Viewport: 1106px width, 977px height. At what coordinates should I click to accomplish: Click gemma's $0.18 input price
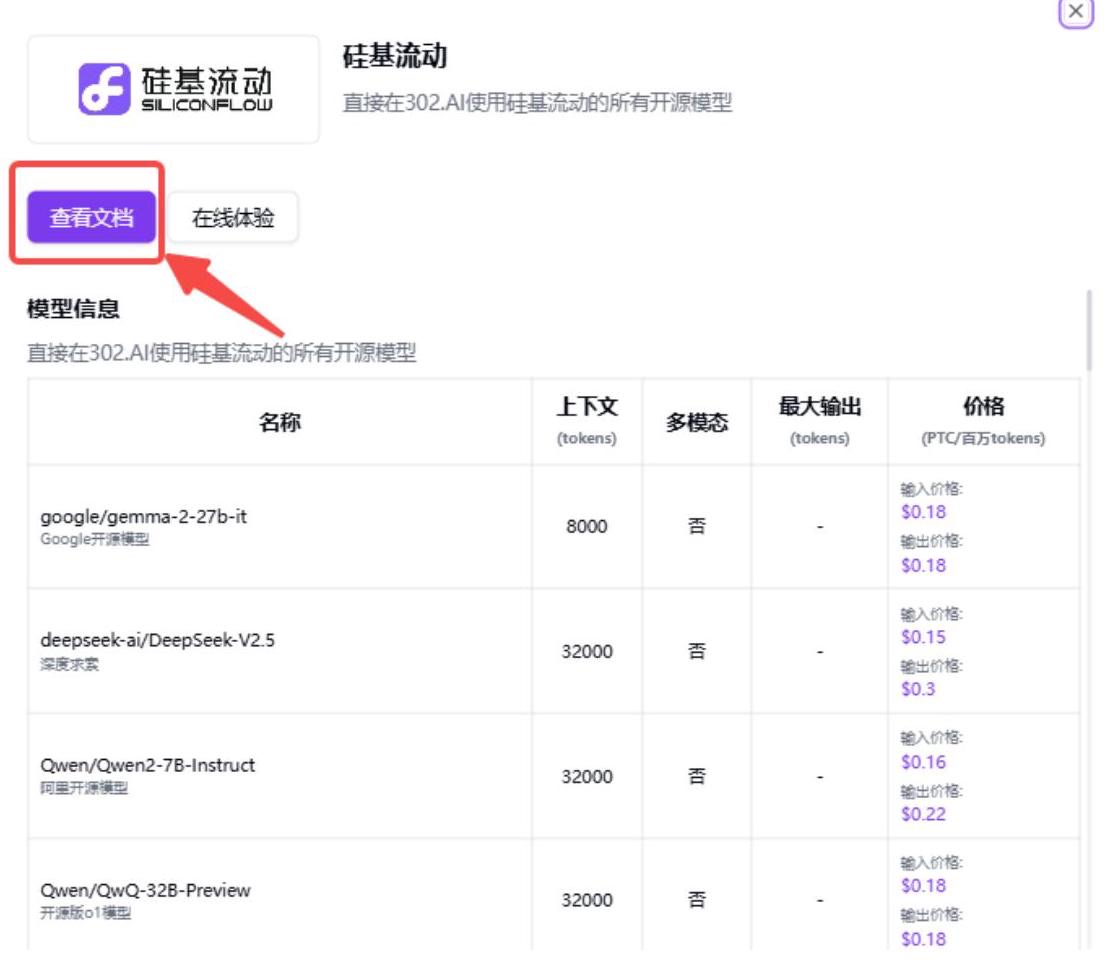coord(923,511)
